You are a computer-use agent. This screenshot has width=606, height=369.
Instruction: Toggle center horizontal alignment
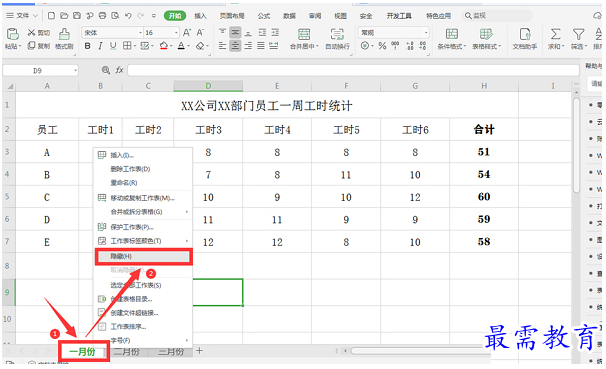pos(235,46)
